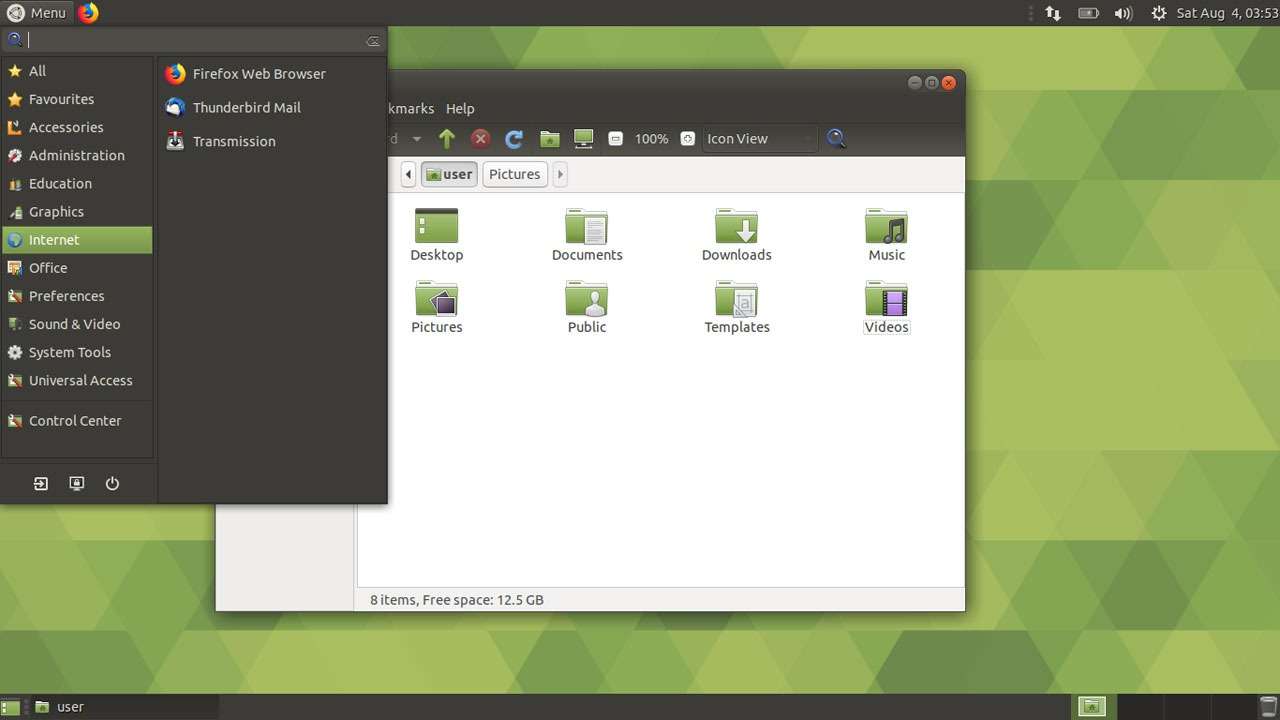This screenshot has height=720, width=1280.
Task: Start the Transmission torrent client
Action: [234, 141]
